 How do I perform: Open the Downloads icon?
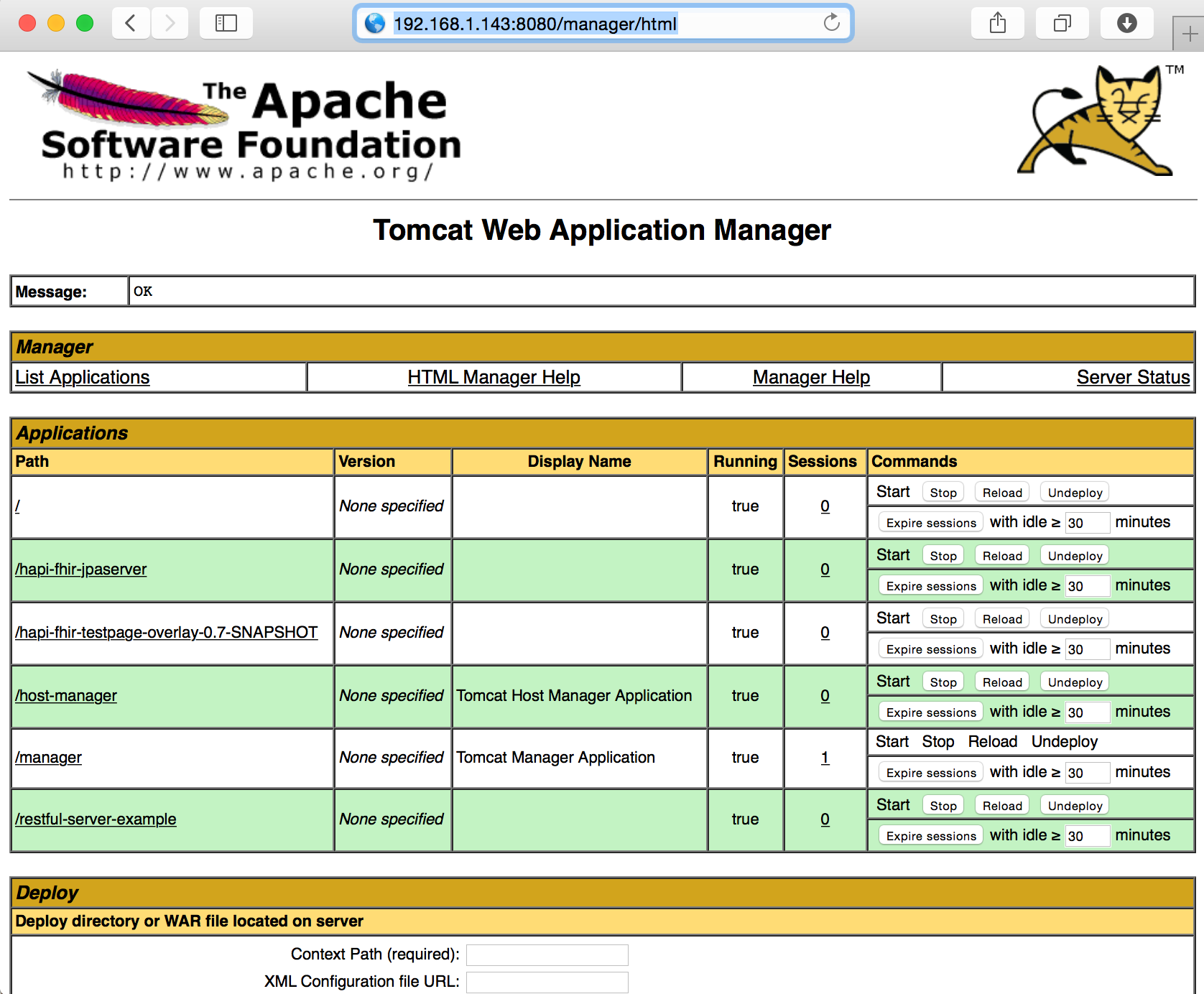point(1127,23)
